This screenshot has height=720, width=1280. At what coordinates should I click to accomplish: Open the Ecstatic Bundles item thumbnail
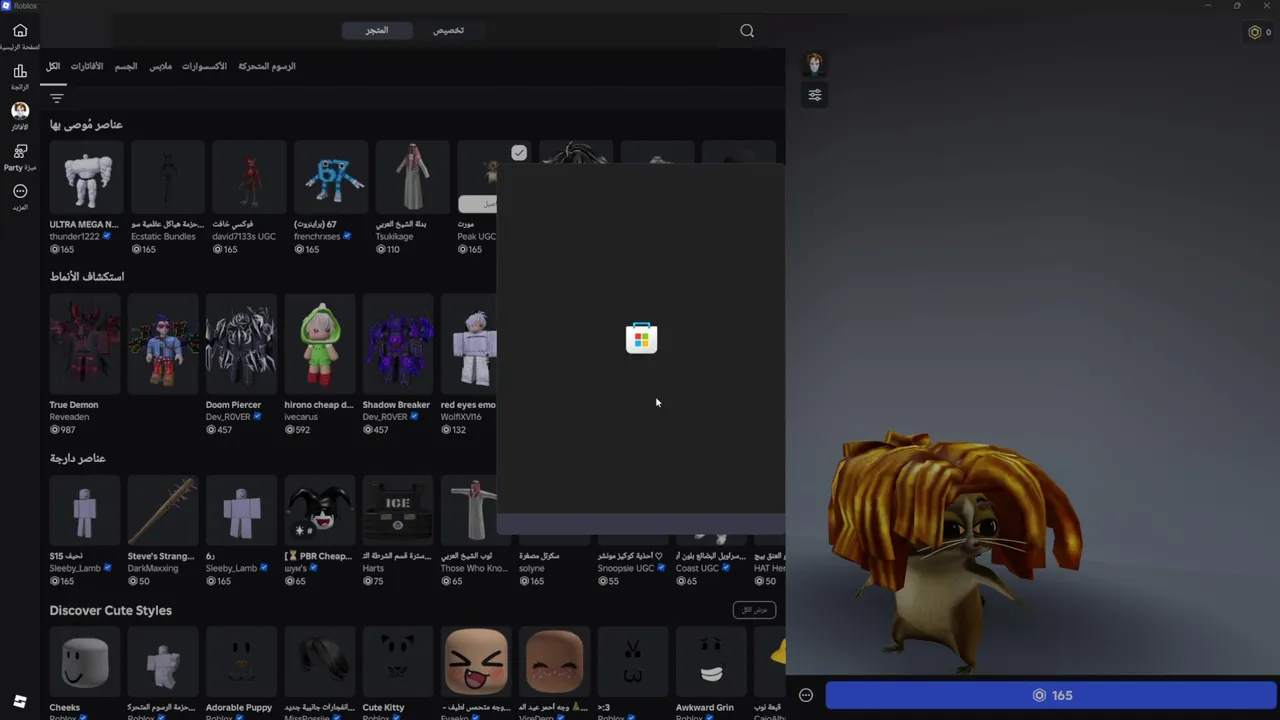coord(168,177)
